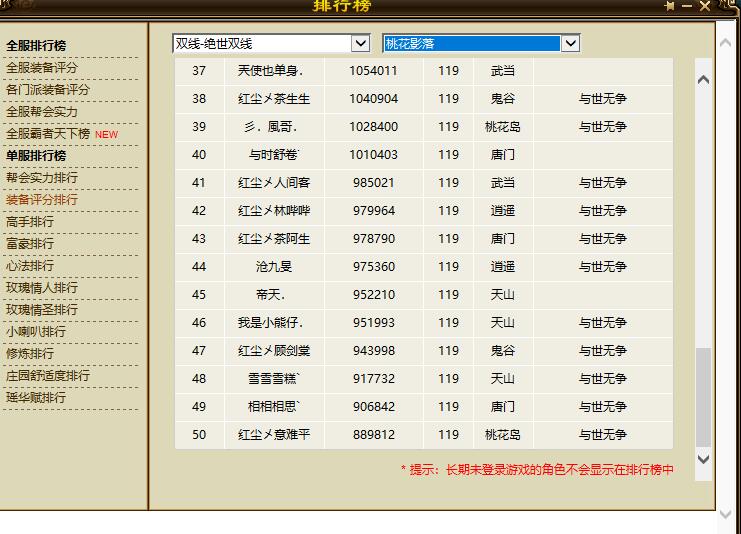Select player 我是小熊仔. at rank 46
Image resolution: width=741 pixels, height=534 pixels.
[x=270, y=323]
